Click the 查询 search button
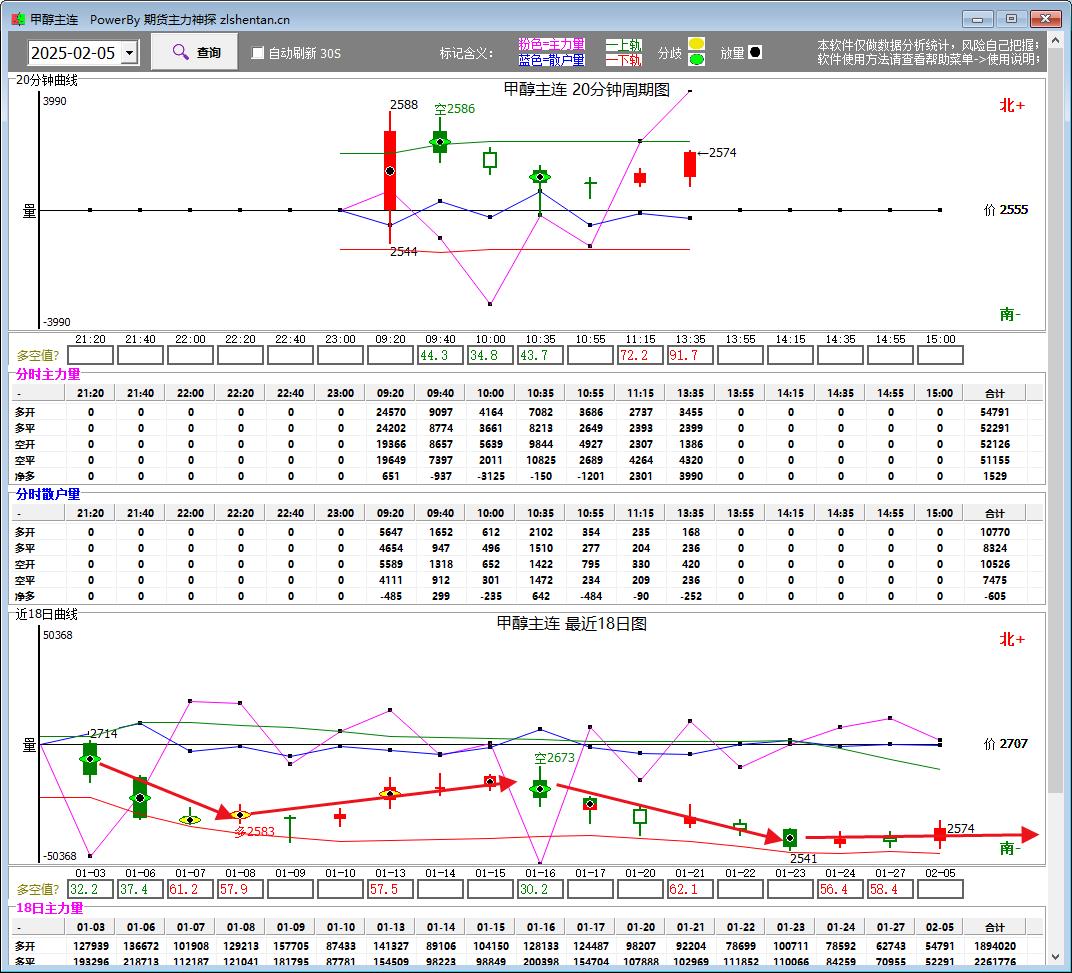The image size is (1072, 973). 195,52
